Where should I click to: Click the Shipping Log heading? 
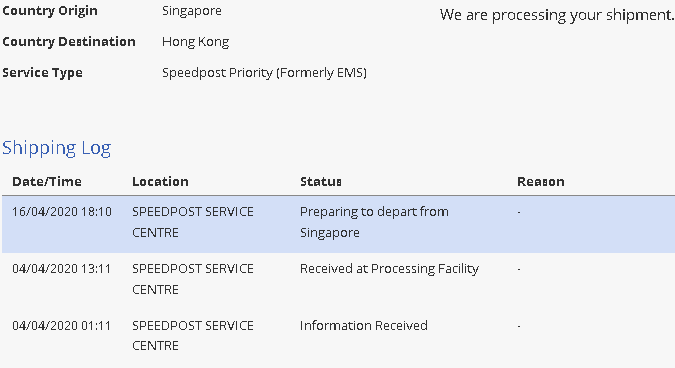(x=56, y=148)
